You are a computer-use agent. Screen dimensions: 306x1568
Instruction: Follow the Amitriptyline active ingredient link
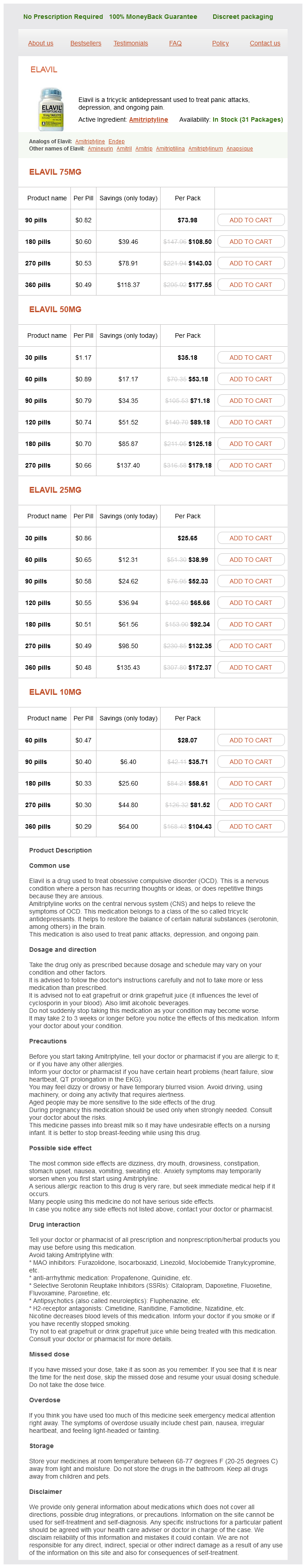tap(149, 120)
